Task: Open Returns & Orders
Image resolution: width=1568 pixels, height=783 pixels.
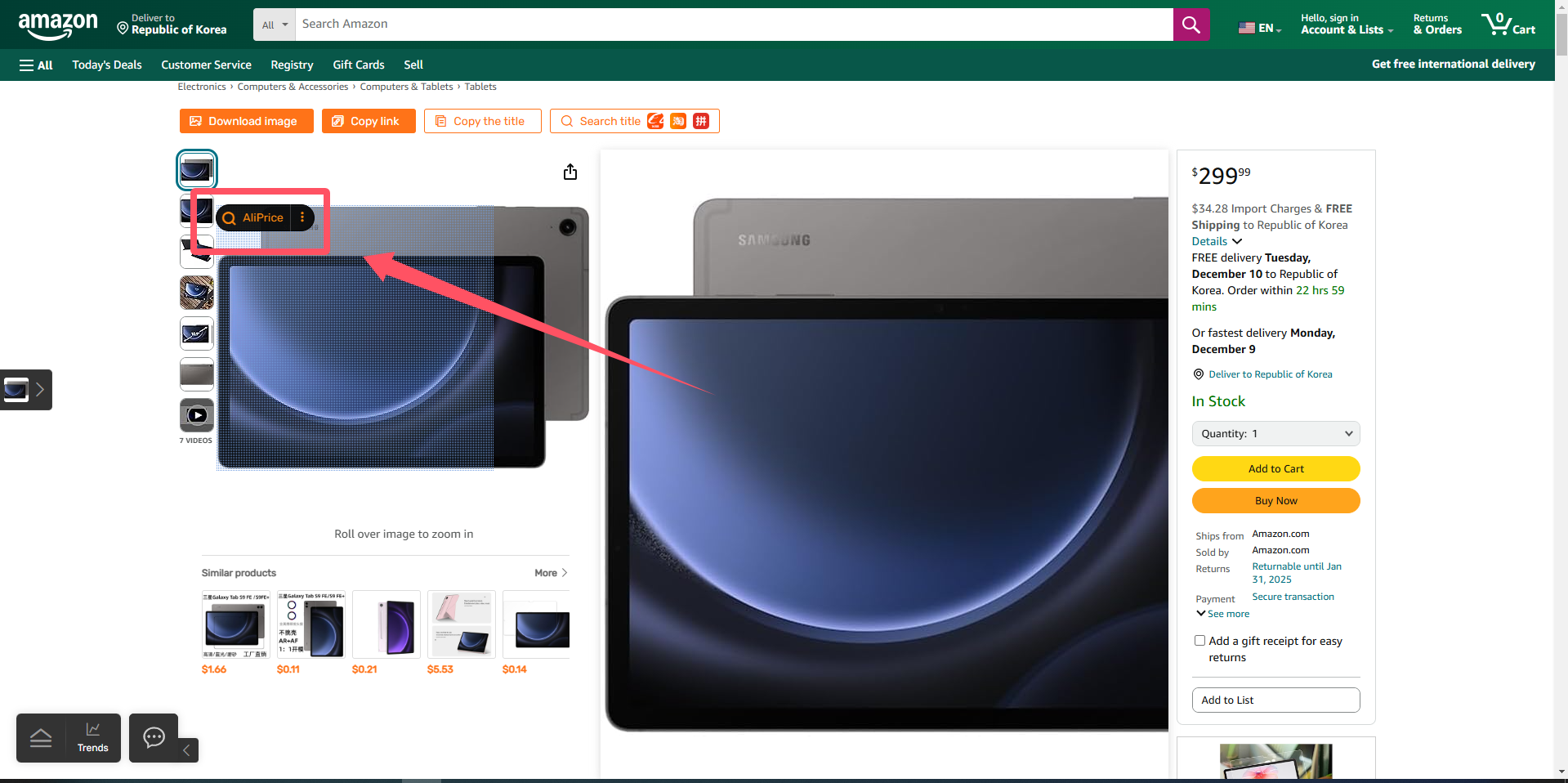Action: click(1437, 25)
